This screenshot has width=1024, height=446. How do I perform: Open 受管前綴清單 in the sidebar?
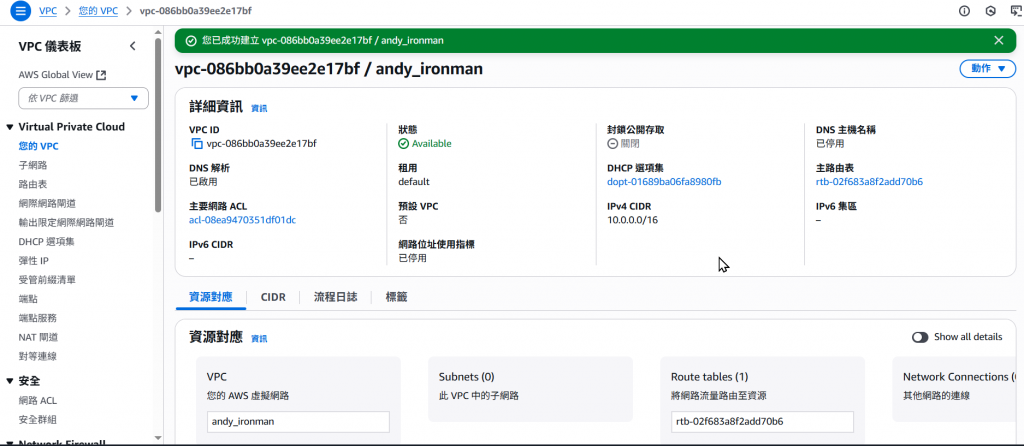[47, 279]
